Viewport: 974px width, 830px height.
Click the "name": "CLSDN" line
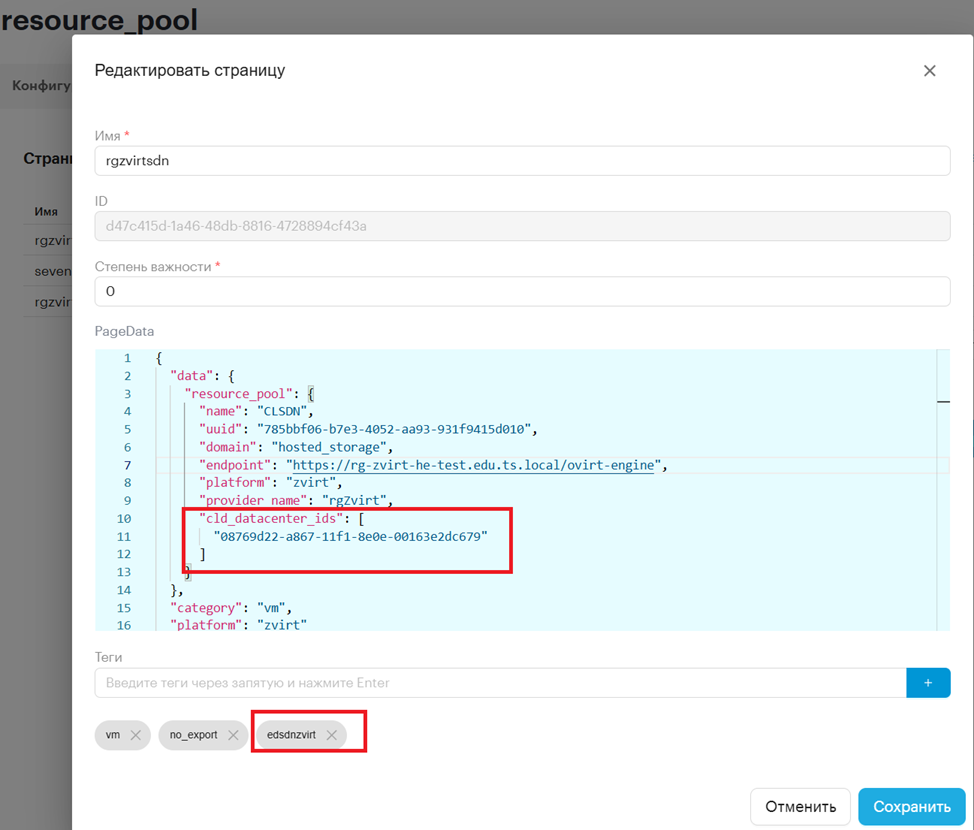(256, 411)
